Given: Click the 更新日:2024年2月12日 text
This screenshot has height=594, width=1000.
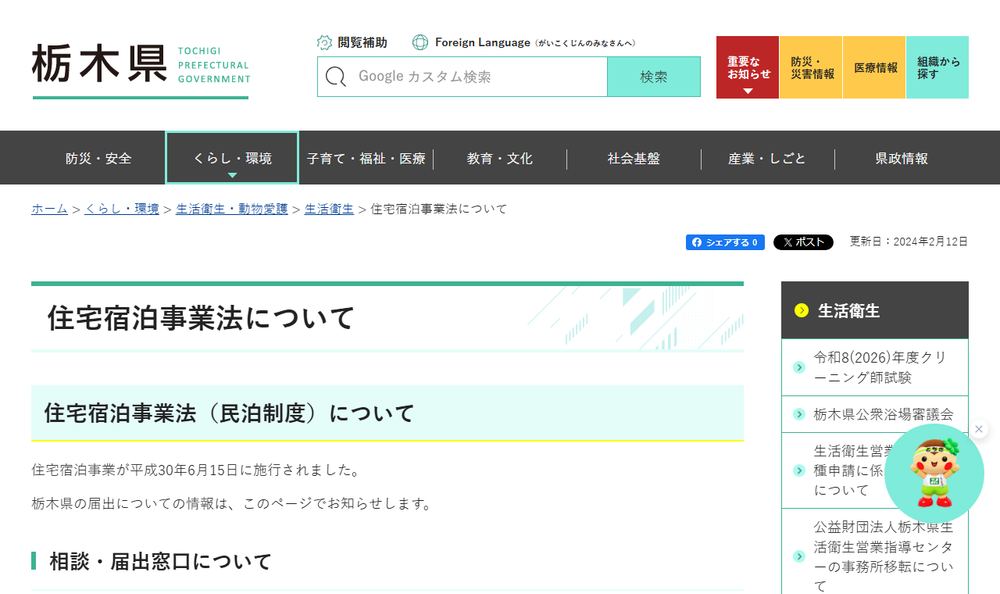Looking at the screenshot, I should tap(908, 242).
